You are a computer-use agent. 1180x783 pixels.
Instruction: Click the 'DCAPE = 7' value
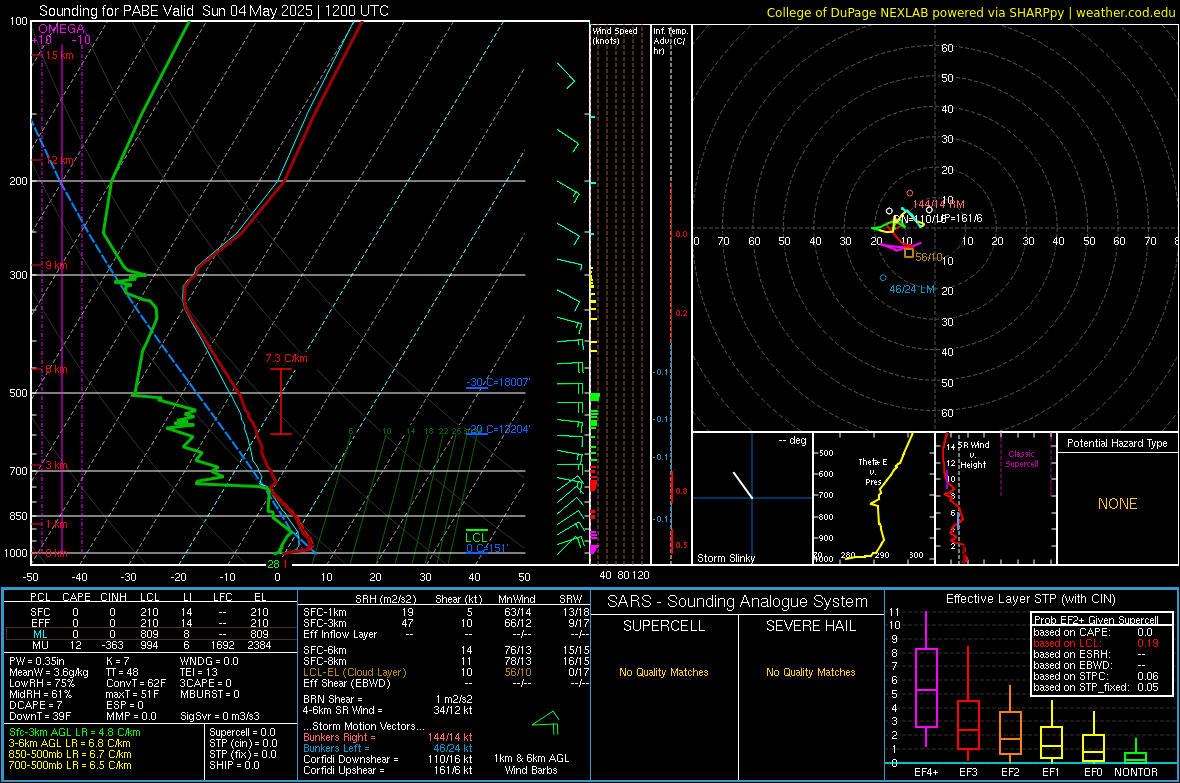[35, 705]
